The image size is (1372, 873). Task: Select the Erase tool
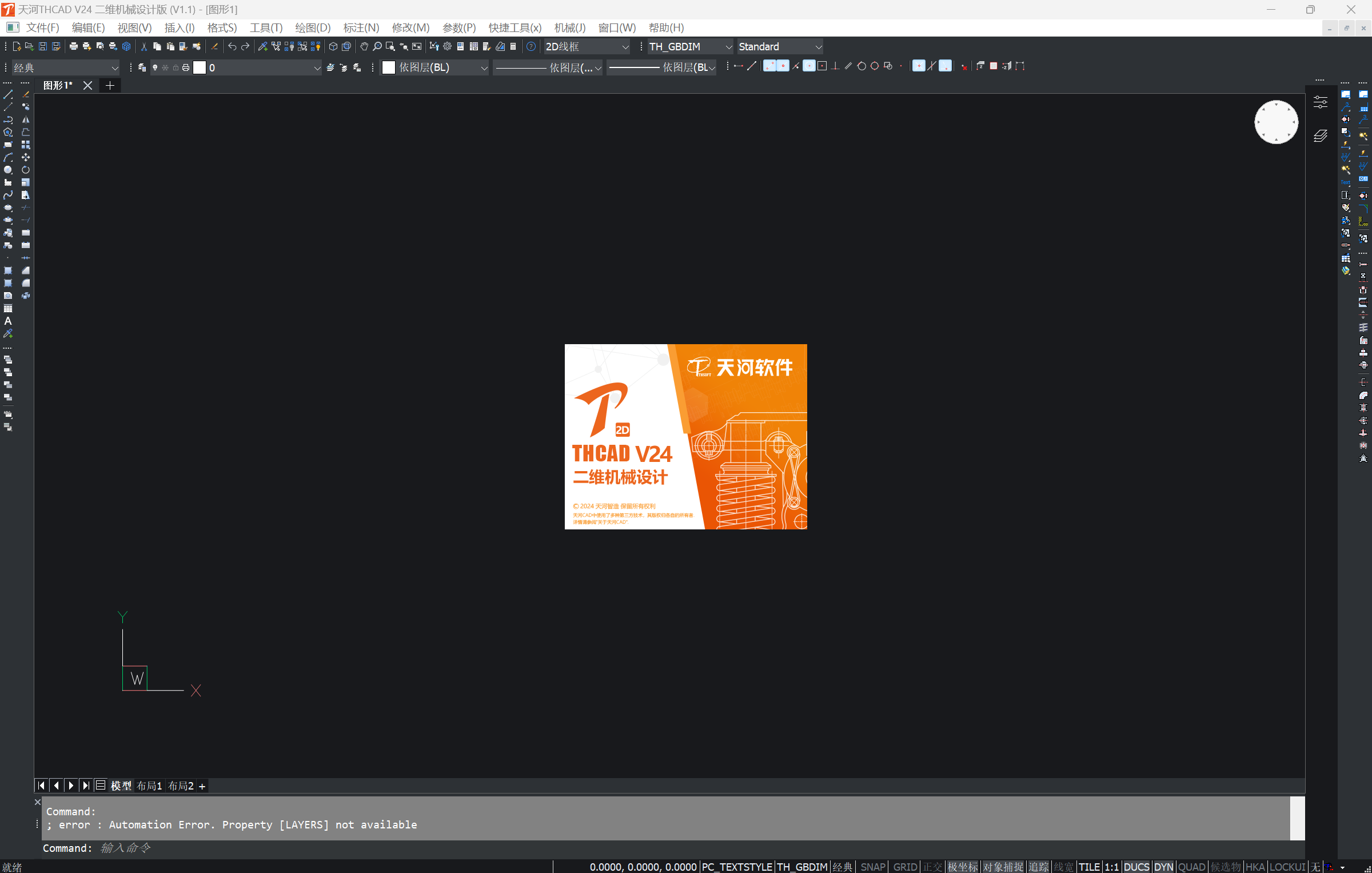(x=26, y=95)
